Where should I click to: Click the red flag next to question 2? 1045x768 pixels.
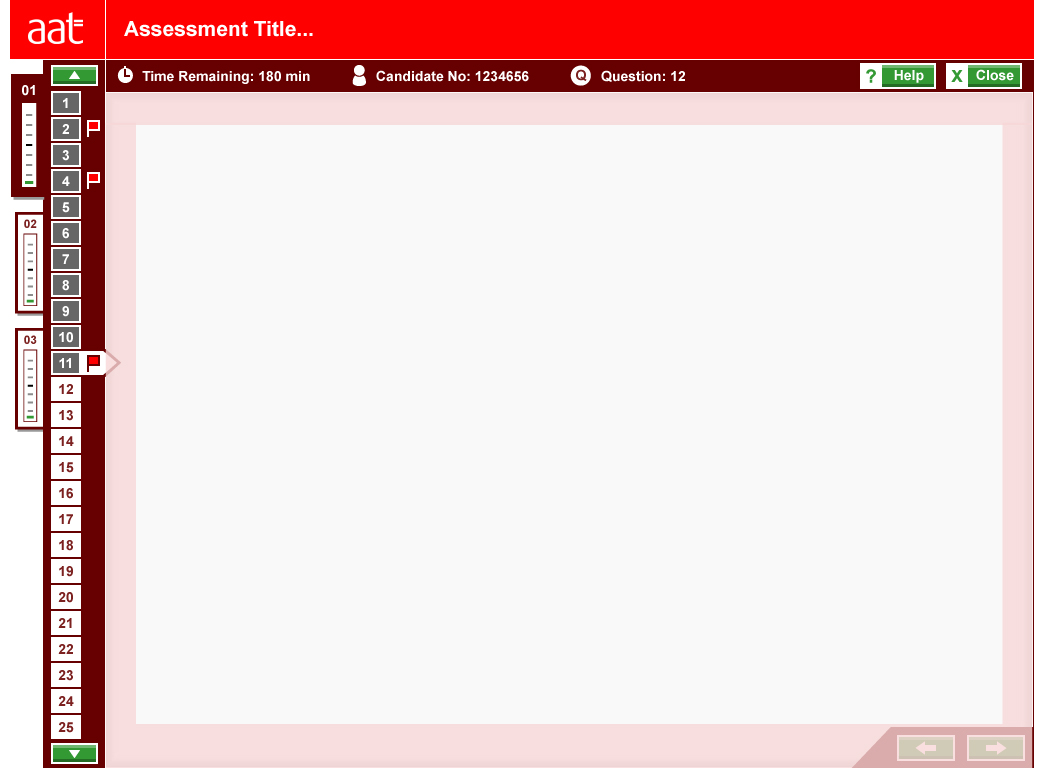[x=93, y=128]
